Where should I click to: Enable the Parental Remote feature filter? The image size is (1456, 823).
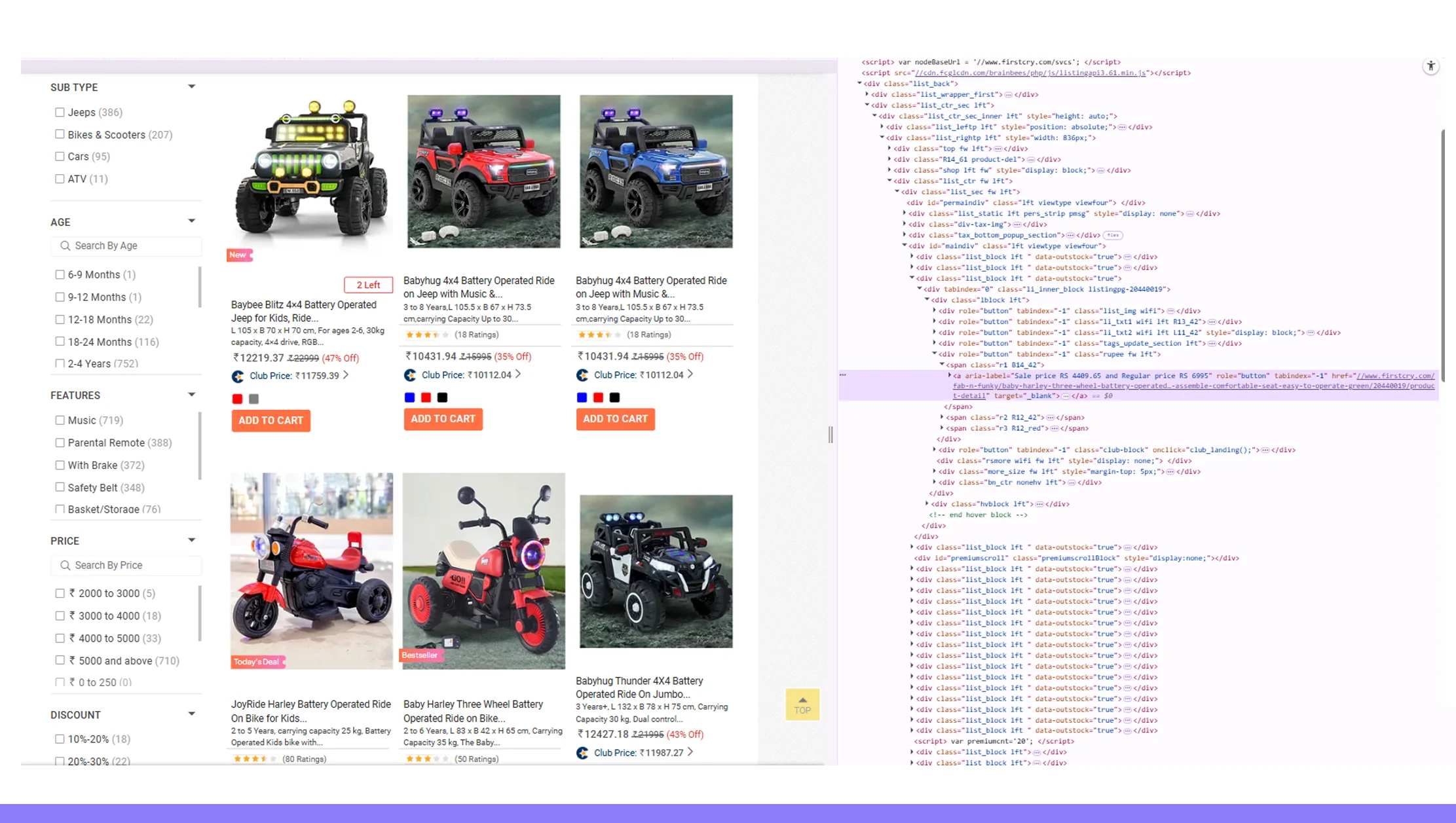point(60,442)
